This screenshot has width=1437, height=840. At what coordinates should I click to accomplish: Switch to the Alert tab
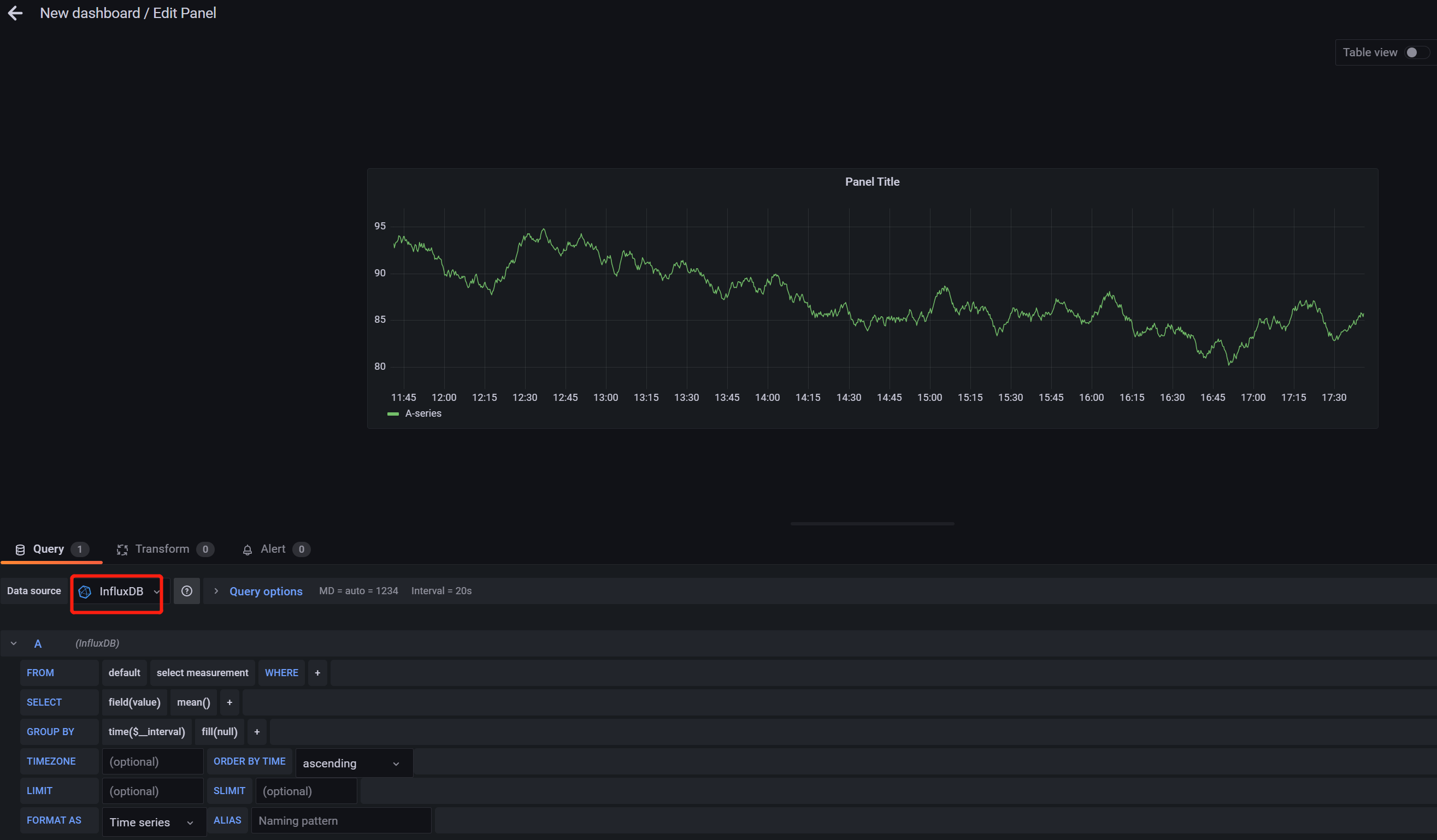273,549
